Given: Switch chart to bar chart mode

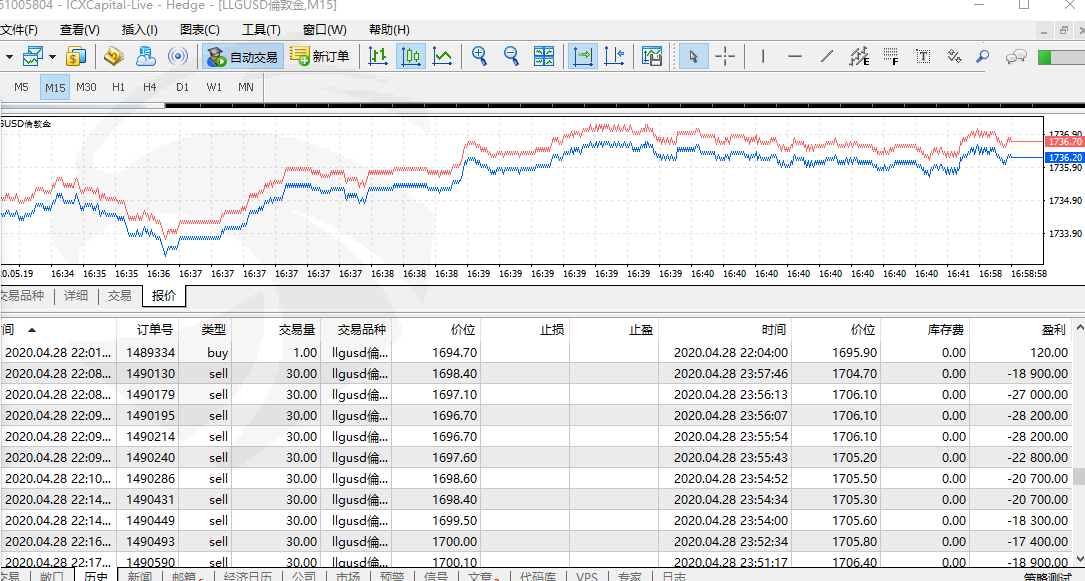Looking at the screenshot, I should point(378,56).
